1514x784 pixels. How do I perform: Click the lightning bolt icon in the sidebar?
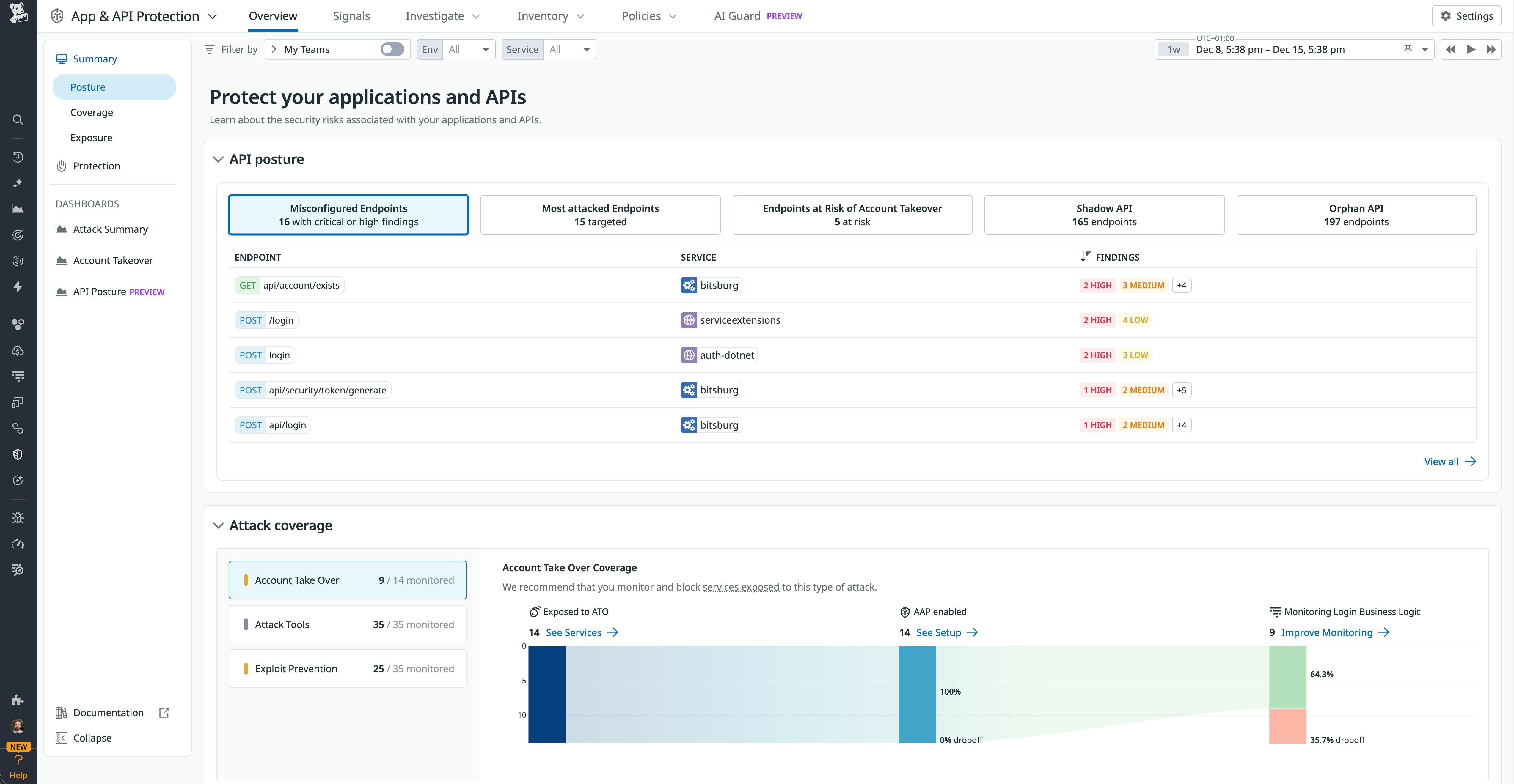pyautogui.click(x=18, y=286)
